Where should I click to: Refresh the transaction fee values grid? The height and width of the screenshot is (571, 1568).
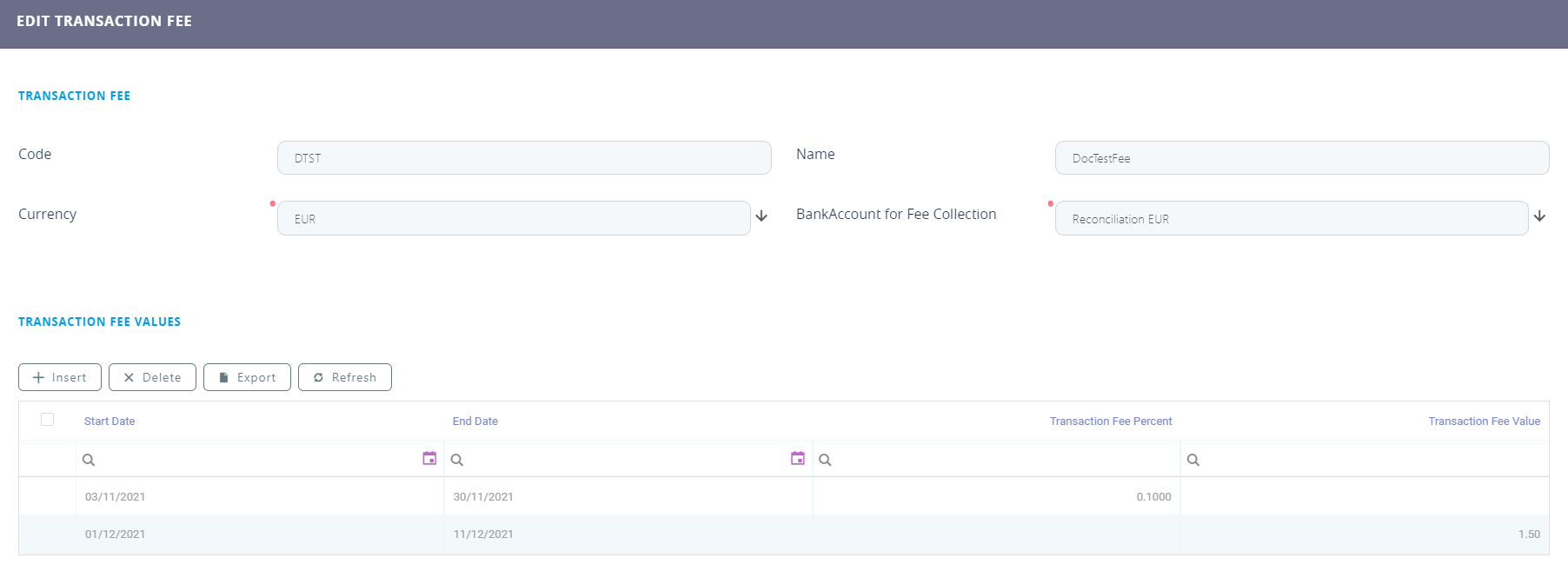pos(345,377)
